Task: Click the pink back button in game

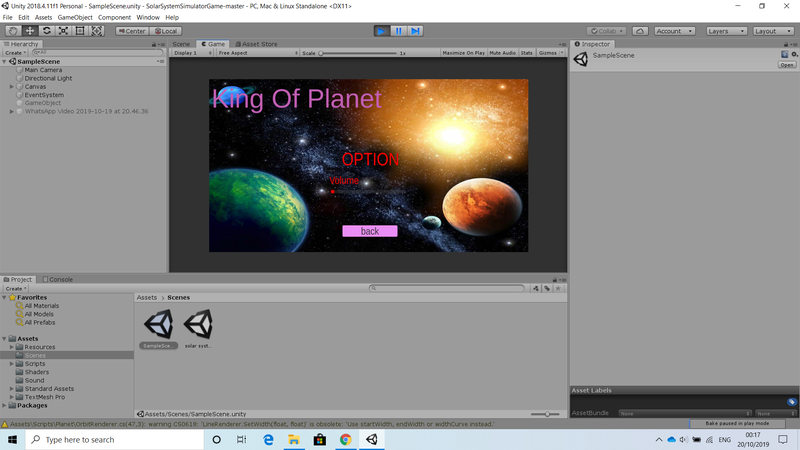Action: pyautogui.click(x=369, y=231)
